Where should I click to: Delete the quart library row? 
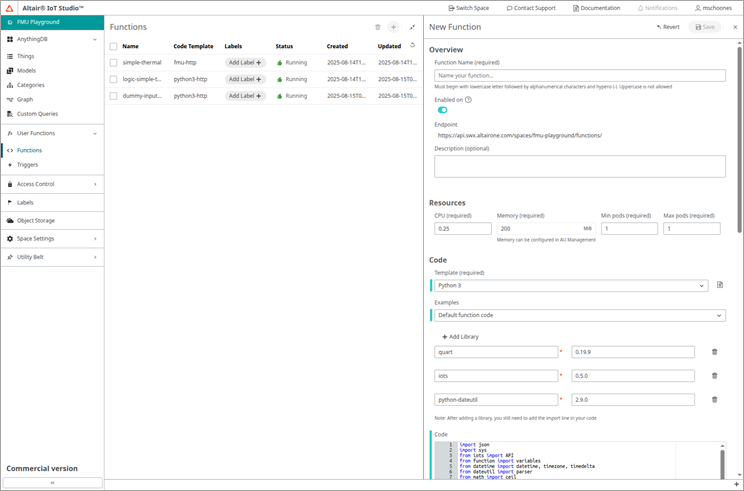(x=714, y=352)
